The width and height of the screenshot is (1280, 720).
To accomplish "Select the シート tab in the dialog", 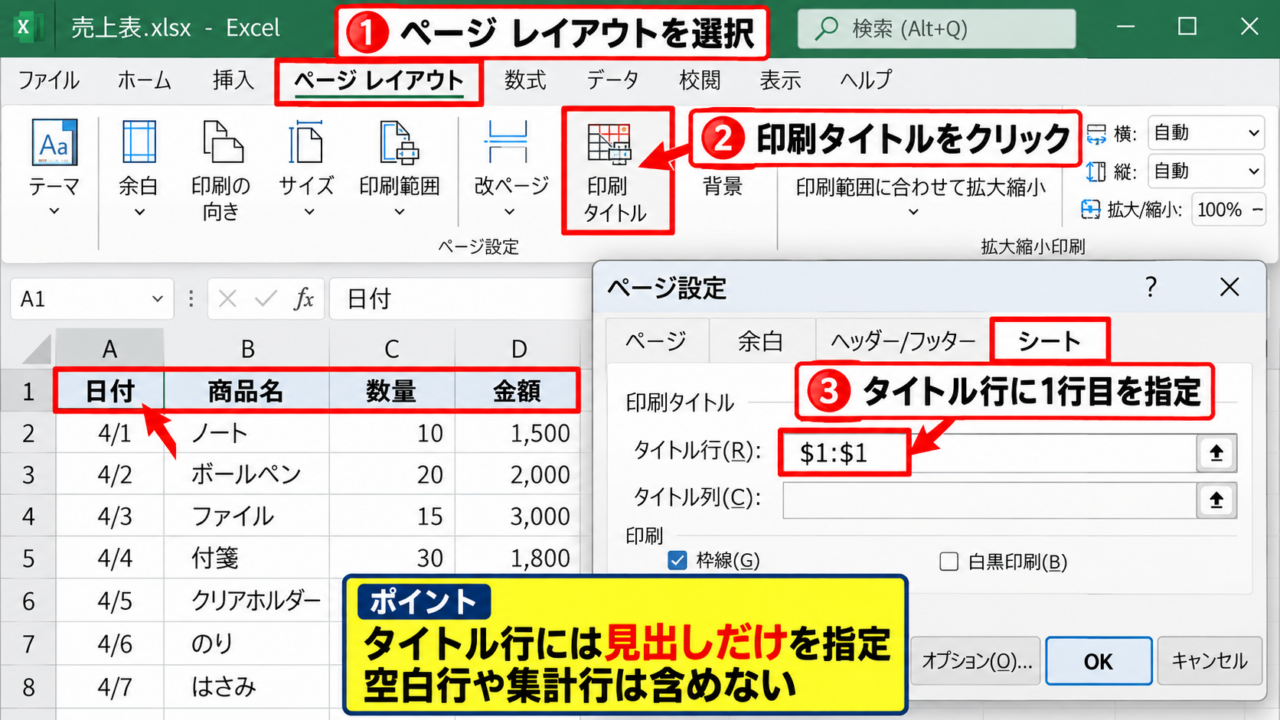I will click(x=1049, y=341).
